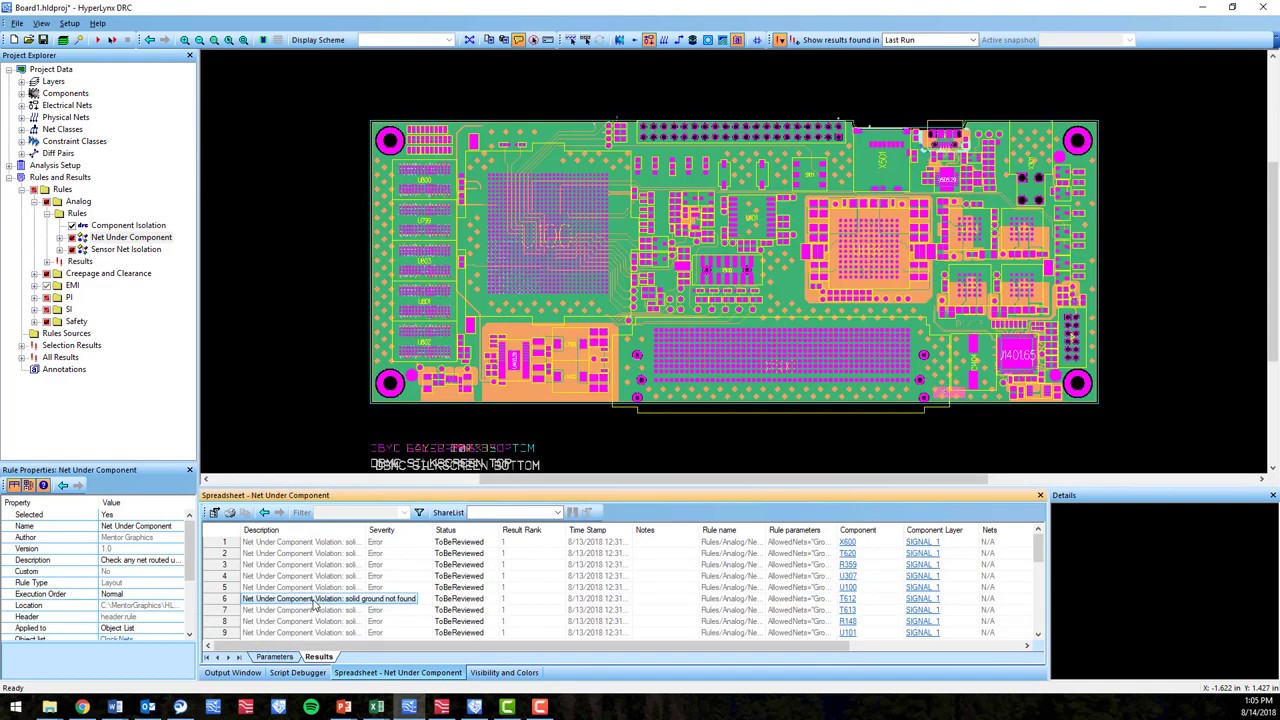Click the T612 component link
The image size is (1280, 720).
point(847,599)
